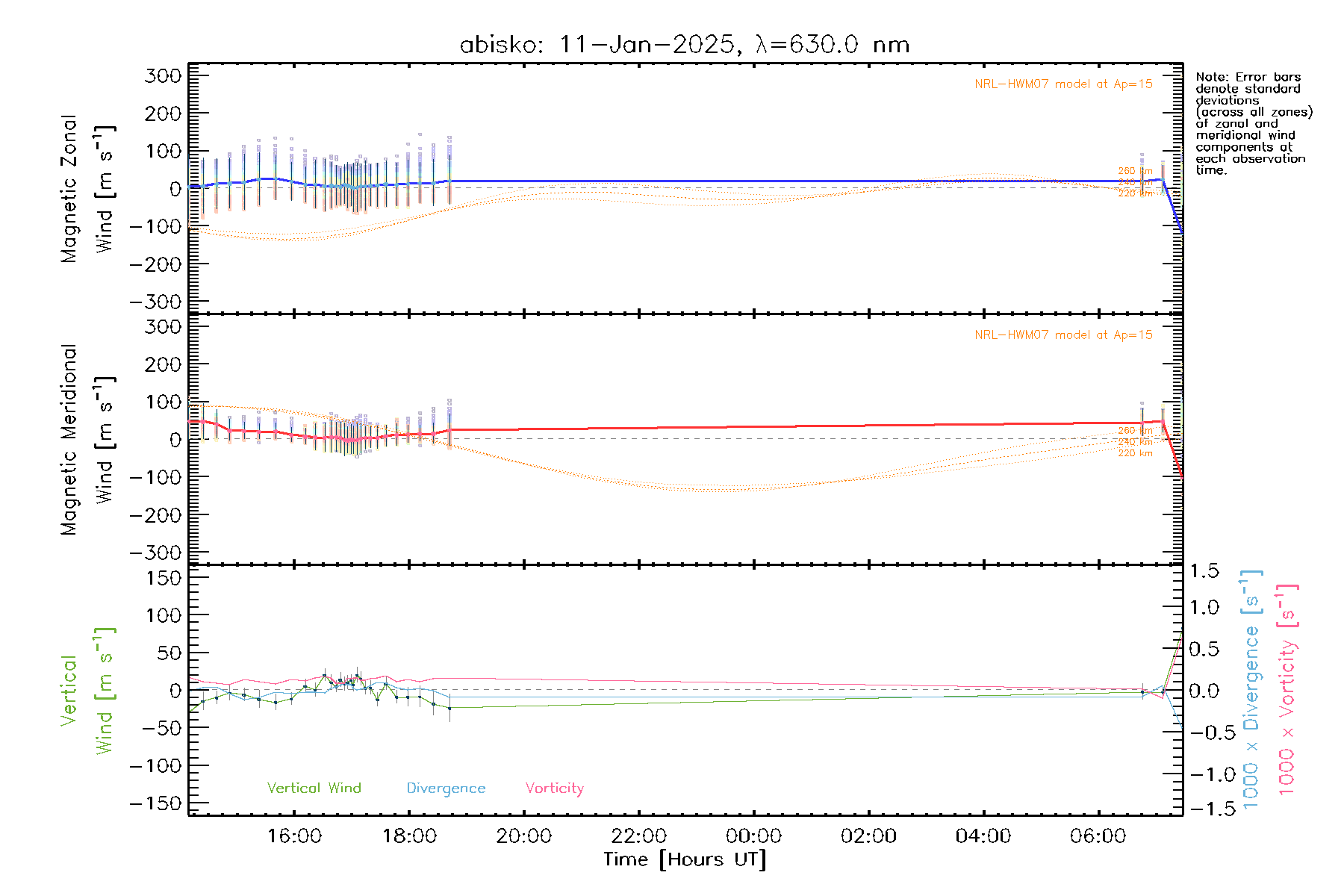Click the blue "1000 x Divergence" axis title

point(1251,691)
